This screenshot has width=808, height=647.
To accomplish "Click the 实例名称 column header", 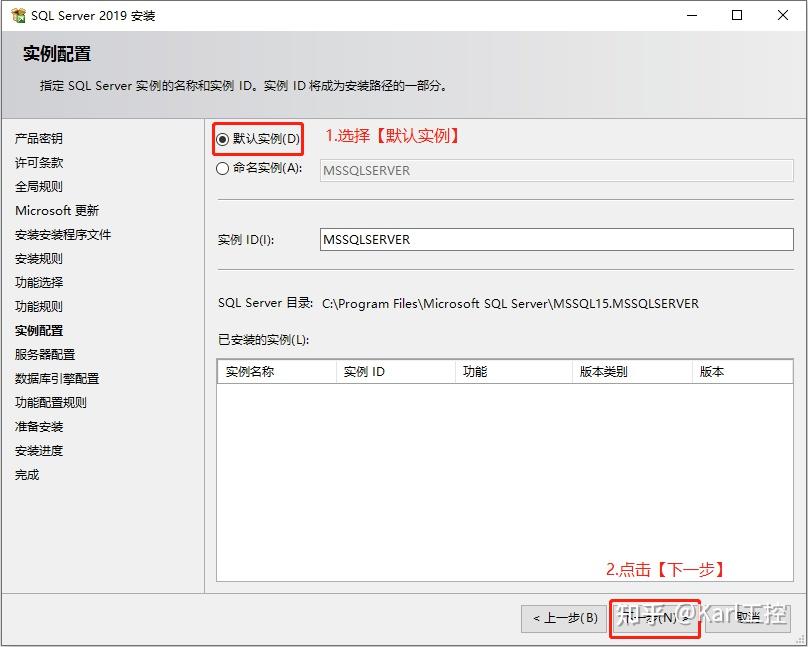I will [x=277, y=371].
